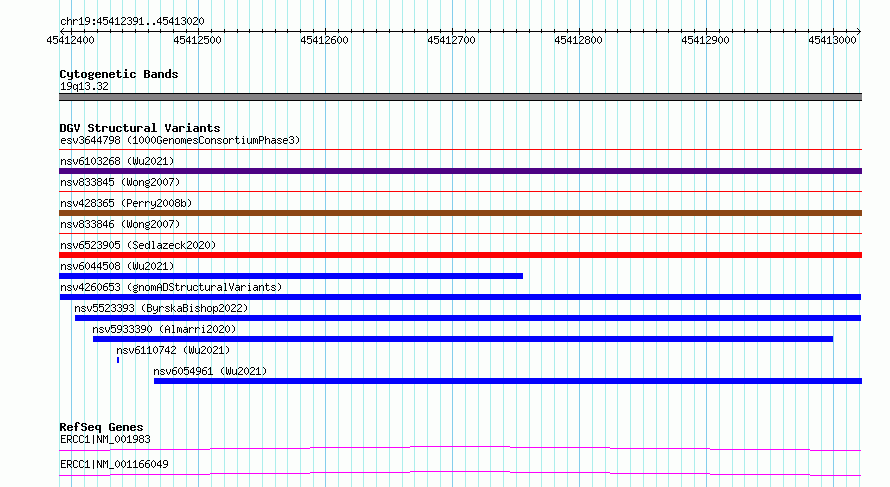Click the 19q13.32 band label

point(84,86)
